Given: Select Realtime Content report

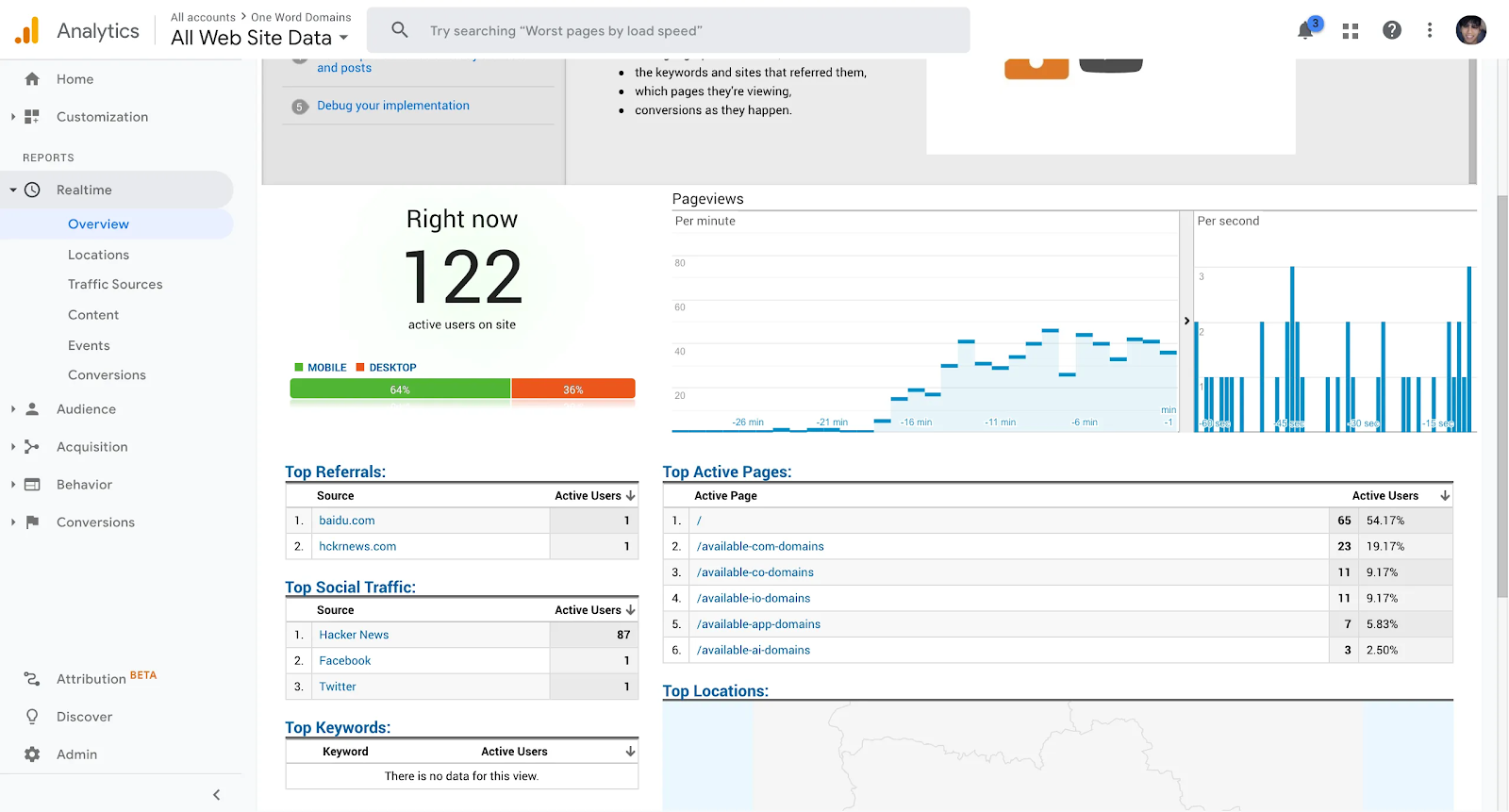Looking at the screenshot, I should 93,315.
